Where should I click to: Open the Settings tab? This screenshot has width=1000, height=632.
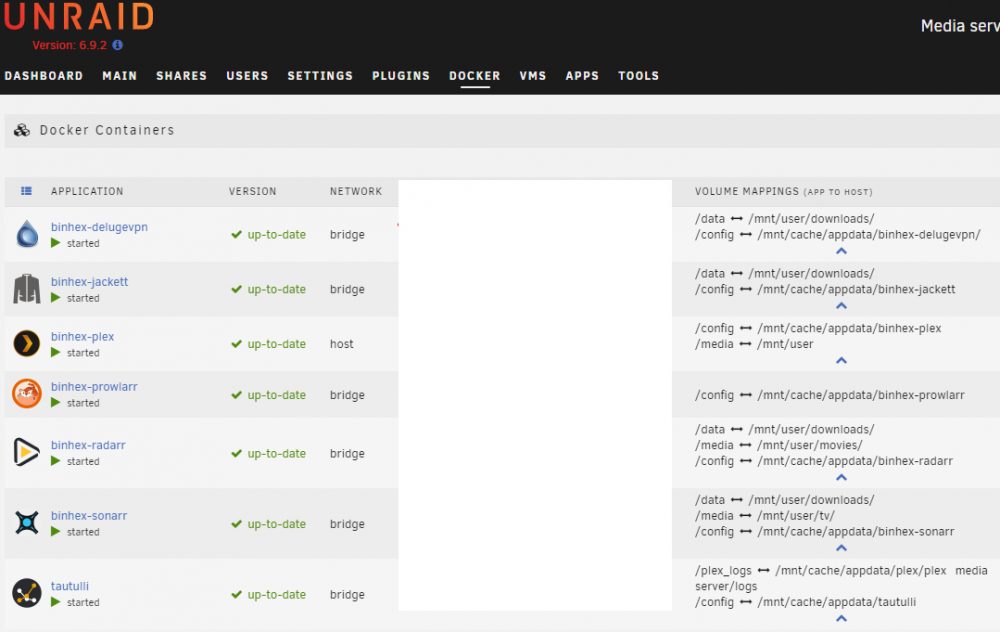point(320,76)
